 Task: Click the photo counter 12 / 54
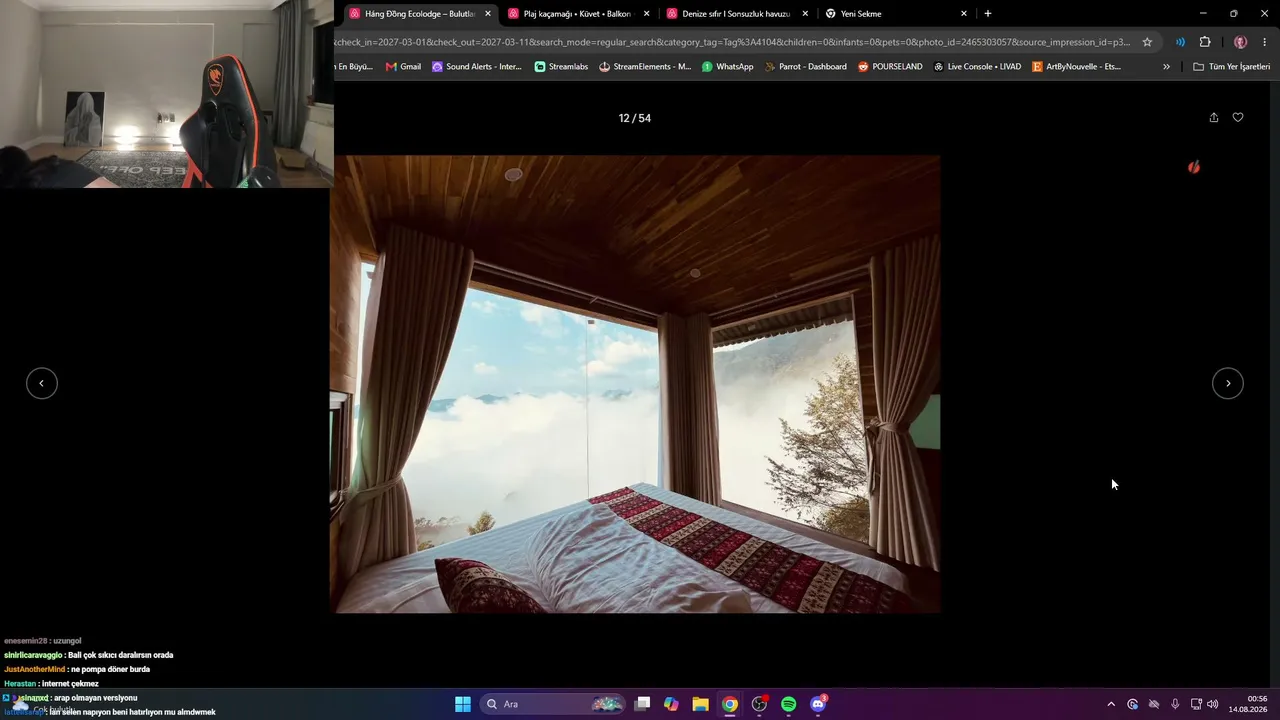click(635, 118)
